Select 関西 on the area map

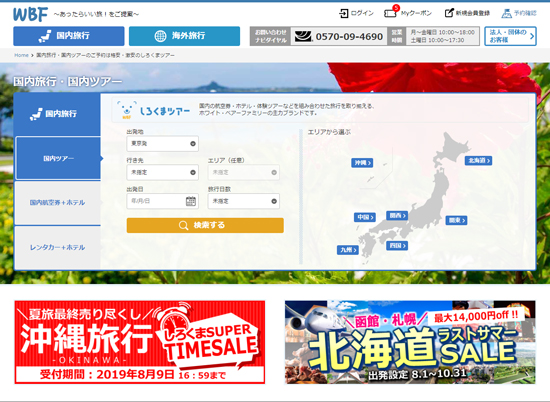pyautogui.click(x=397, y=215)
